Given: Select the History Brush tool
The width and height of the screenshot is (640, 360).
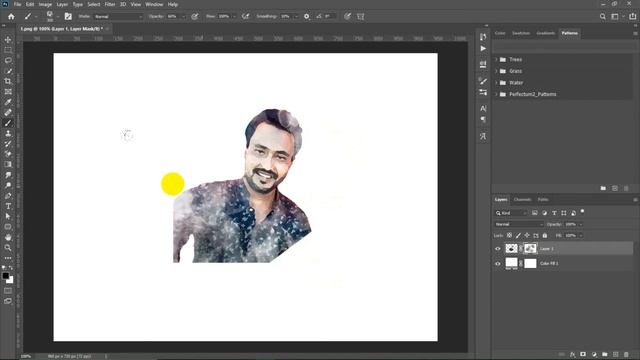Looking at the screenshot, I should (x=8, y=144).
